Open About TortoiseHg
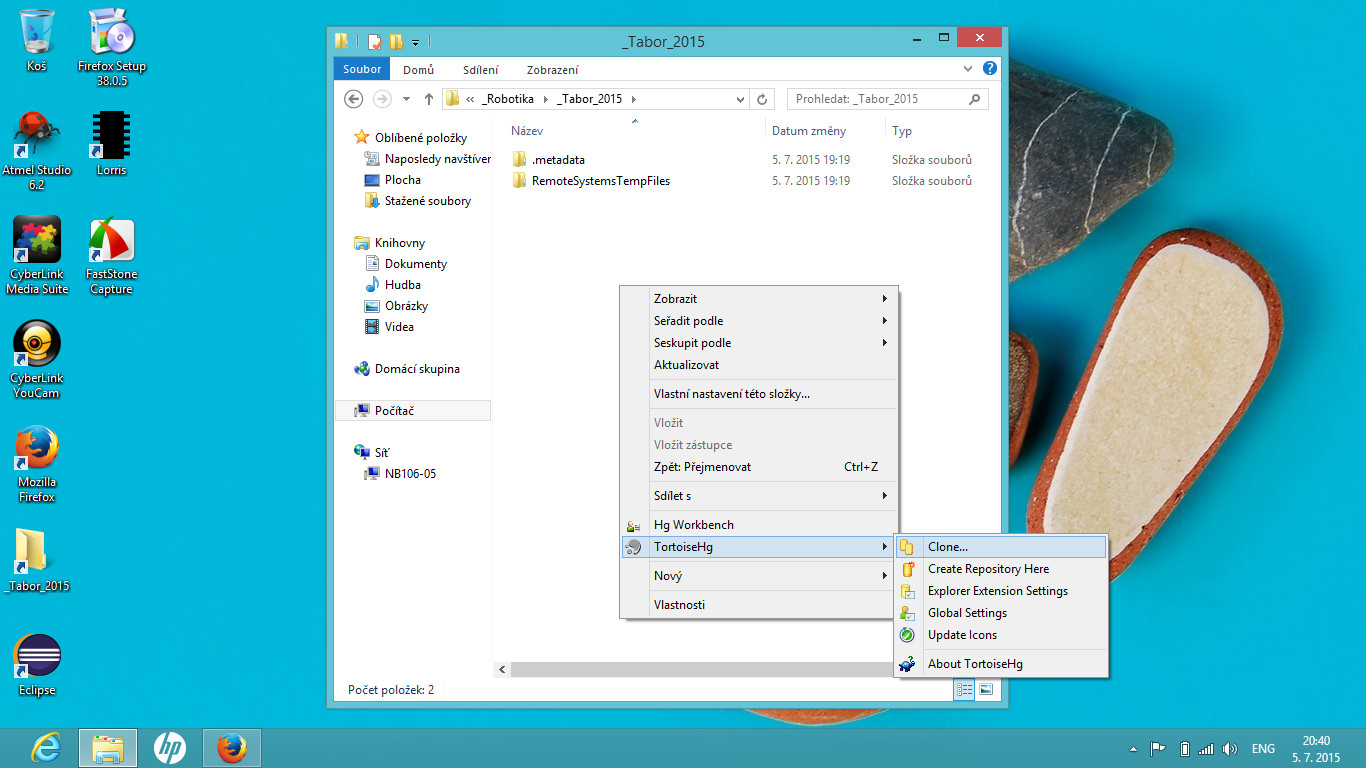Screen dimensions: 1366x768 click(975, 664)
